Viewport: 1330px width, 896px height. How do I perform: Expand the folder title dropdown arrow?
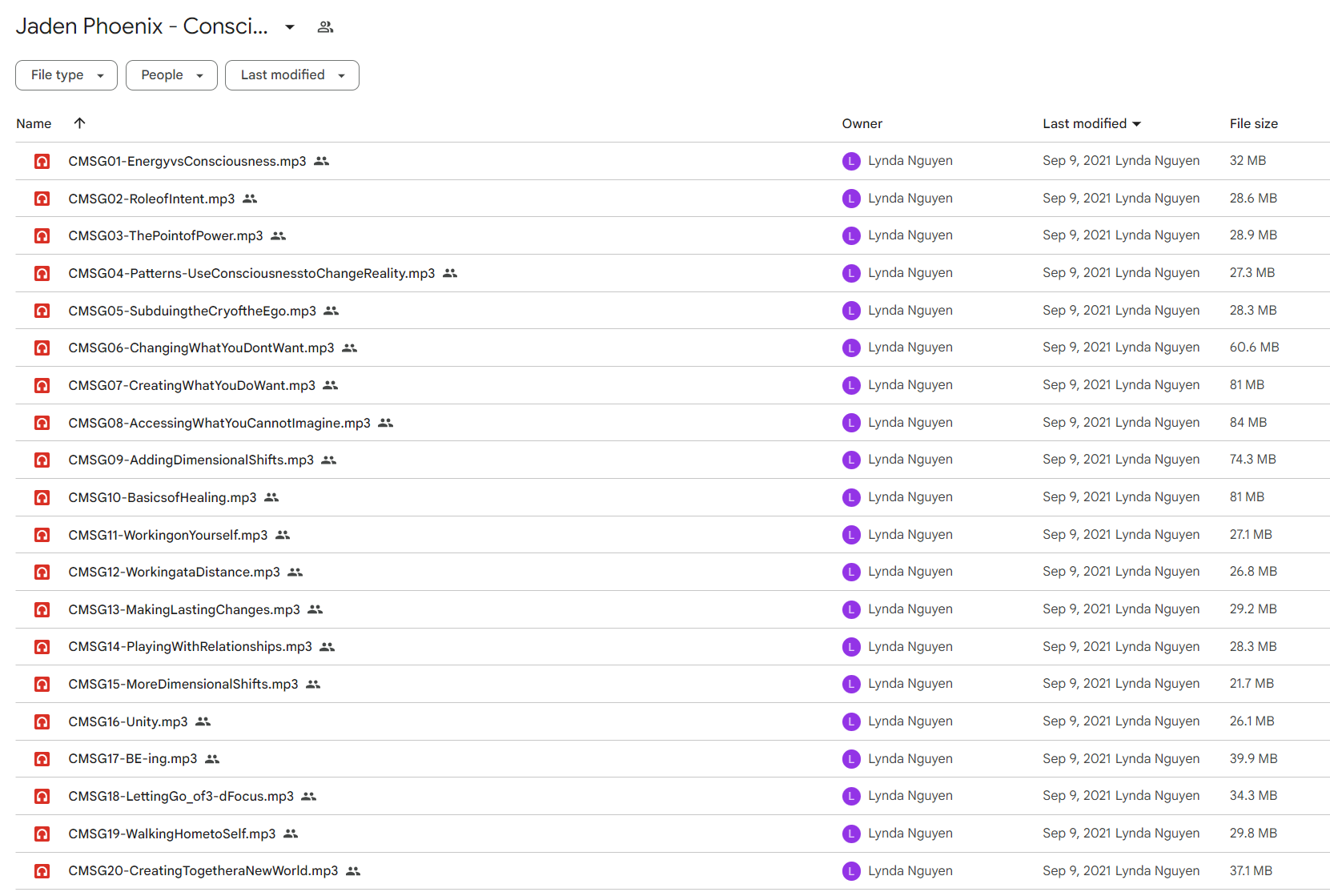[x=290, y=27]
